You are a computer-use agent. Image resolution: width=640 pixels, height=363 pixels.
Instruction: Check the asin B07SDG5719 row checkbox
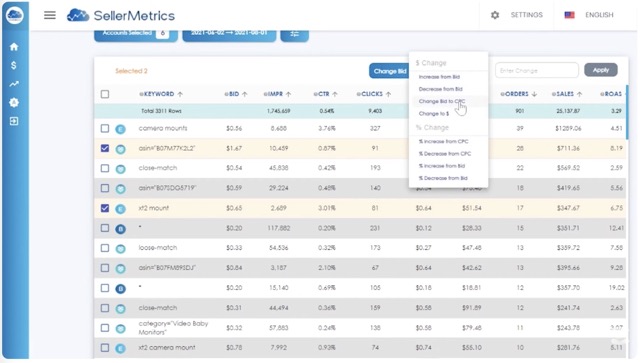coord(105,188)
